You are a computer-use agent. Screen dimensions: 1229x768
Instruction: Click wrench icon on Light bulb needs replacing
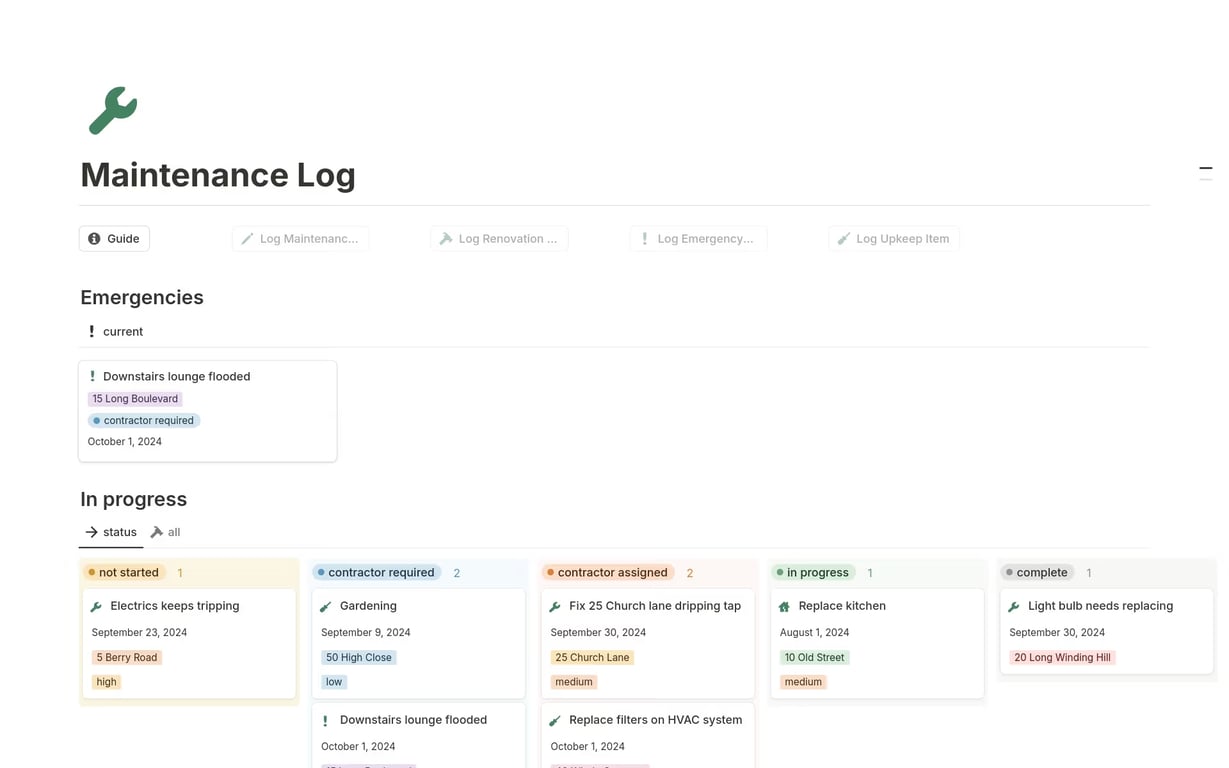[x=1014, y=607]
